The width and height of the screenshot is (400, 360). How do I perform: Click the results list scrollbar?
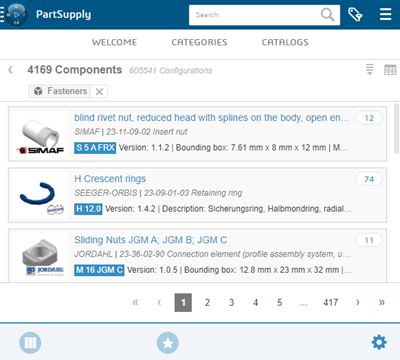click(x=396, y=128)
